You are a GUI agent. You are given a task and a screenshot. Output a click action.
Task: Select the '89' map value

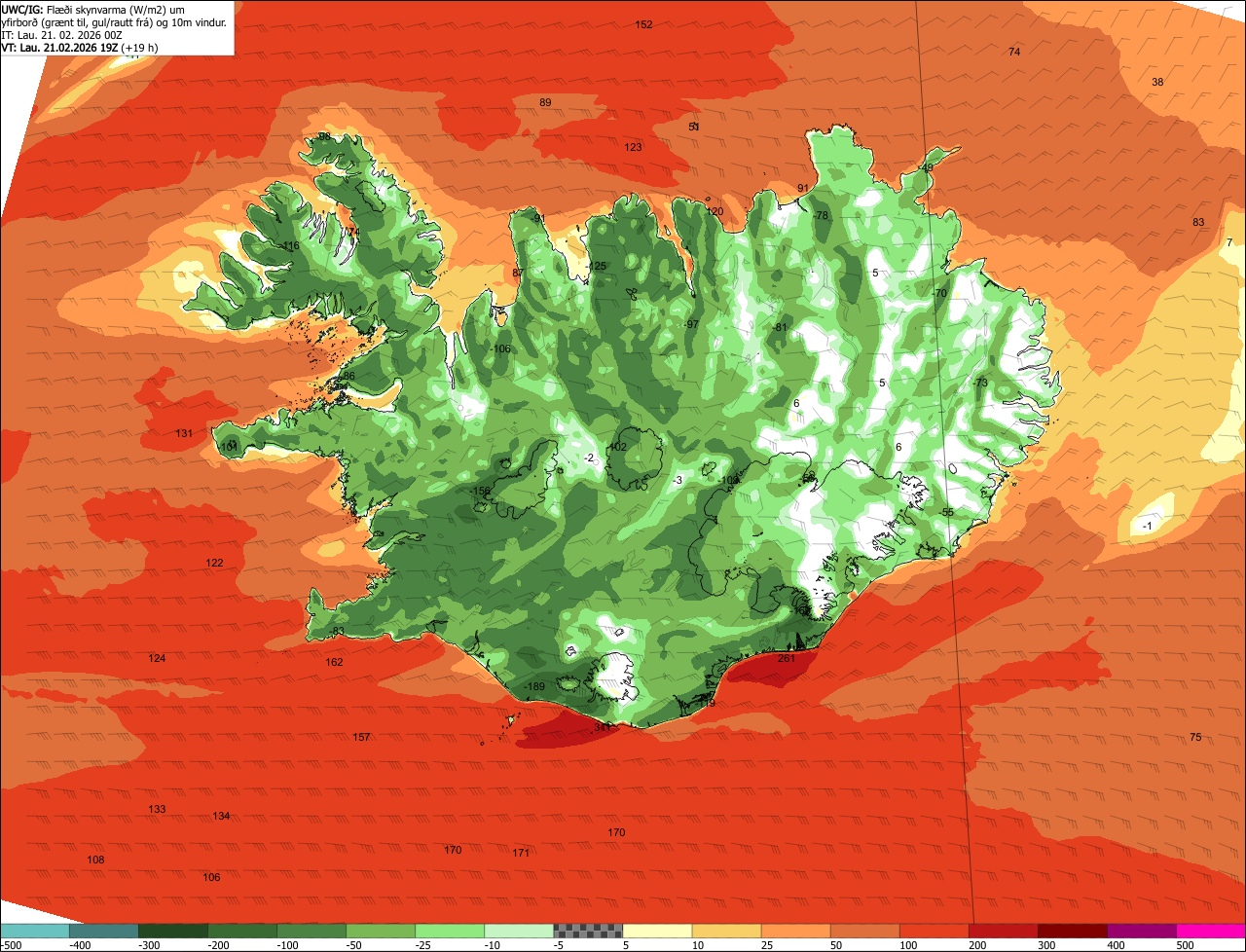(545, 102)
